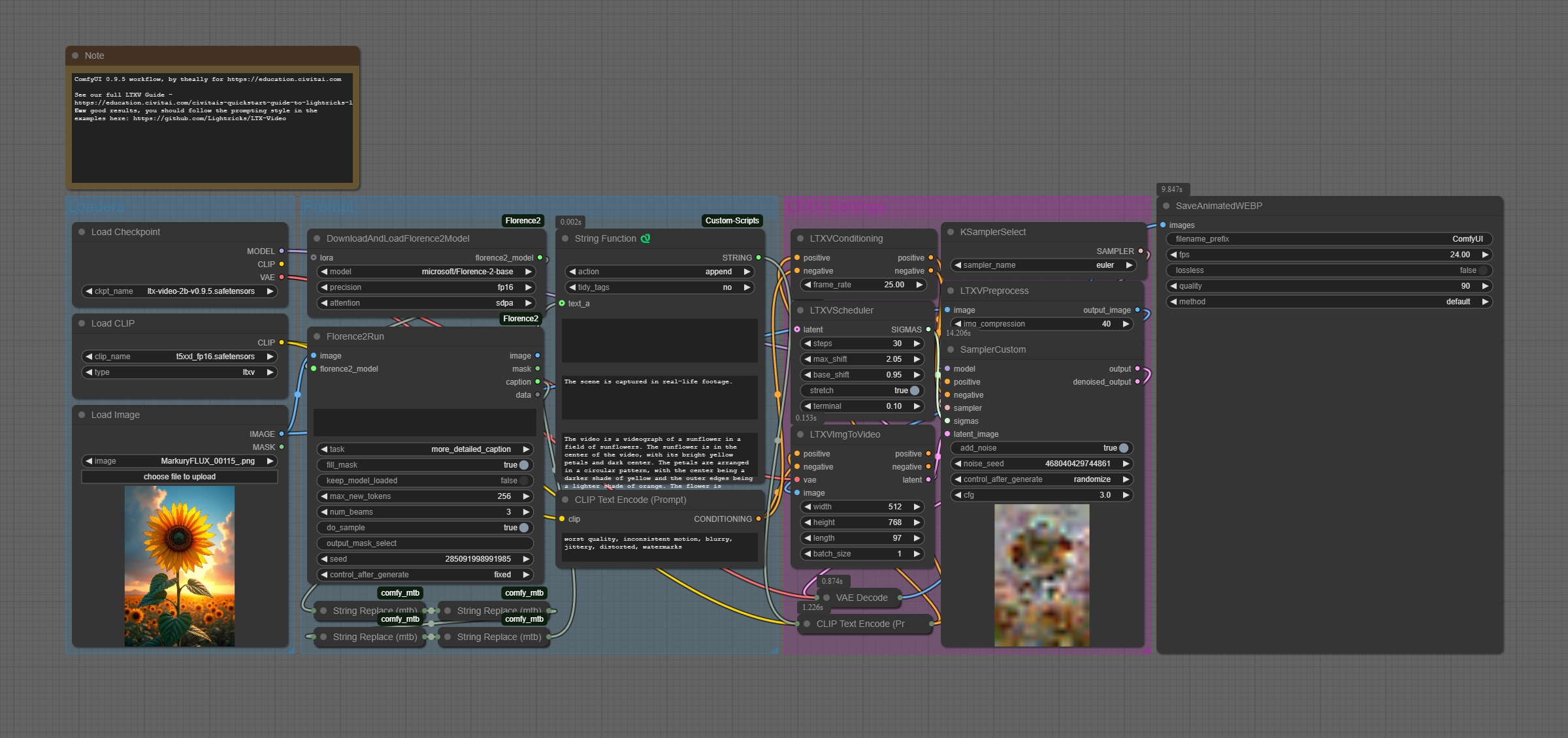1568x738 pixels.
Task: Click the KSamplerSelect node's collapse dot
Action: 951,232
